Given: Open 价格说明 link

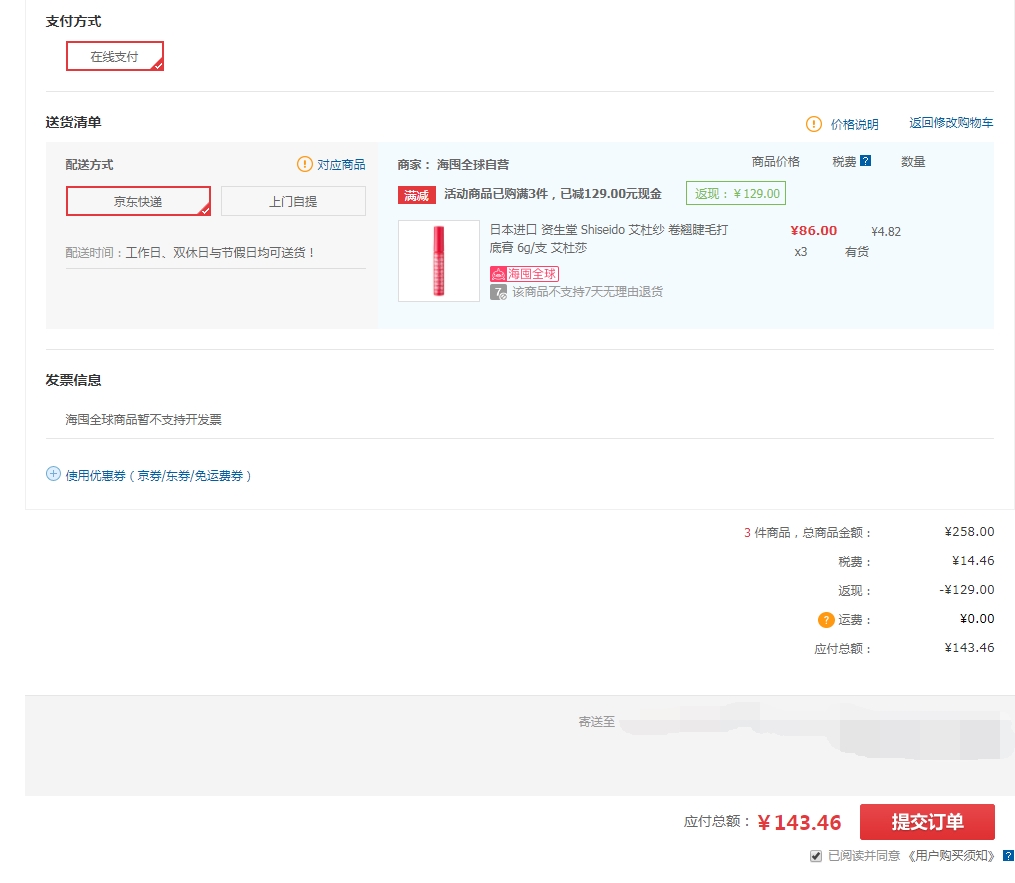Looking at the screenshot, I should pyautogui.click(x=854, y=124).
